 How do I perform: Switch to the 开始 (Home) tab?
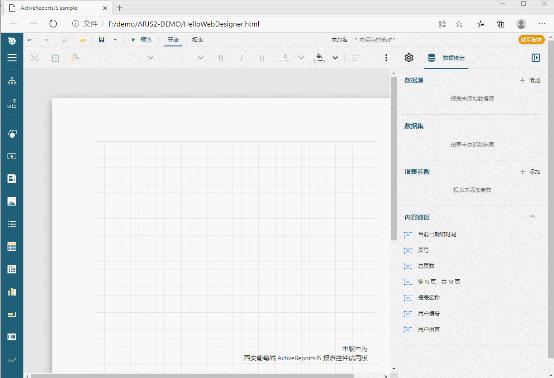click(x=173, y=40)
